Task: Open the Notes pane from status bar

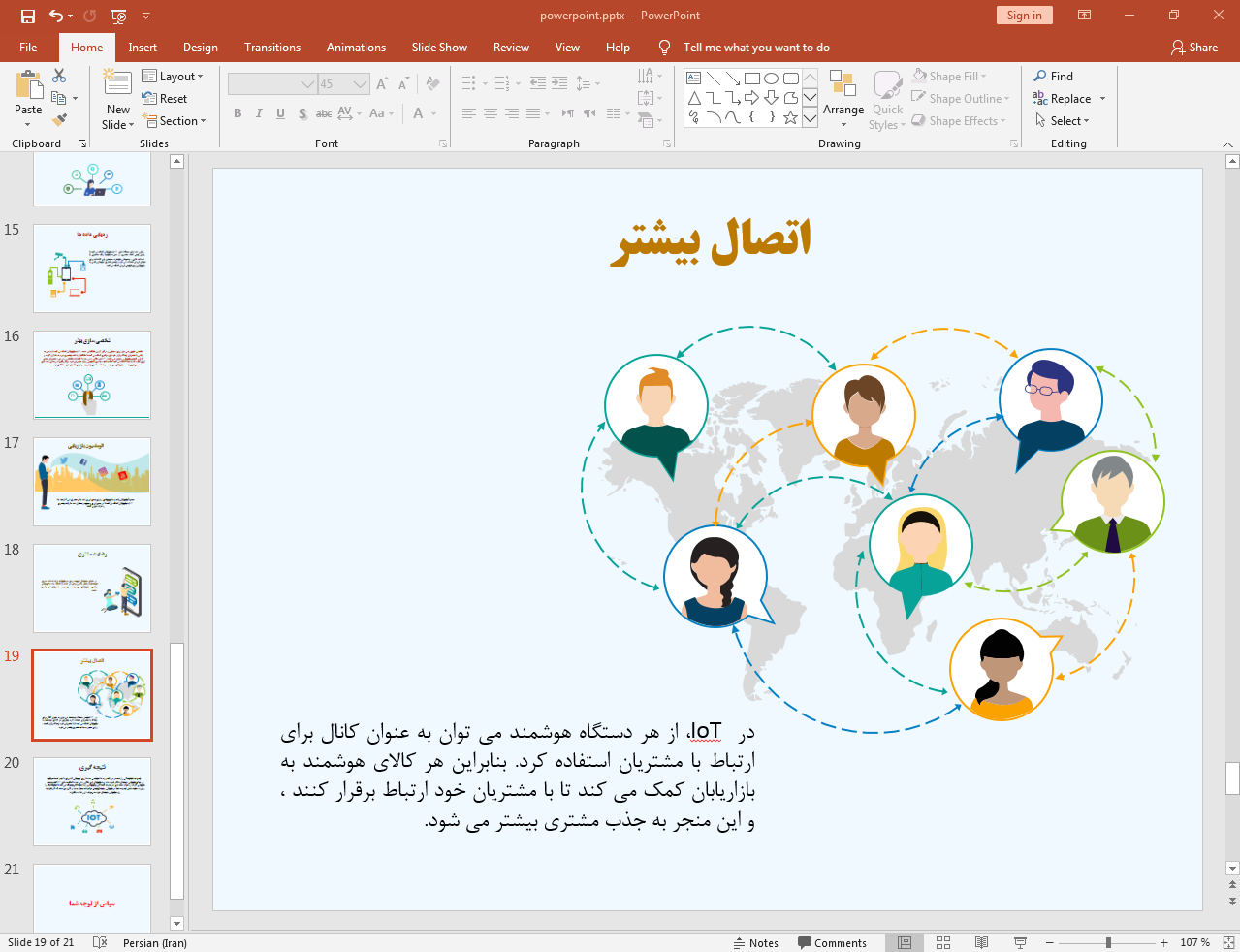Action: (756, 942)
